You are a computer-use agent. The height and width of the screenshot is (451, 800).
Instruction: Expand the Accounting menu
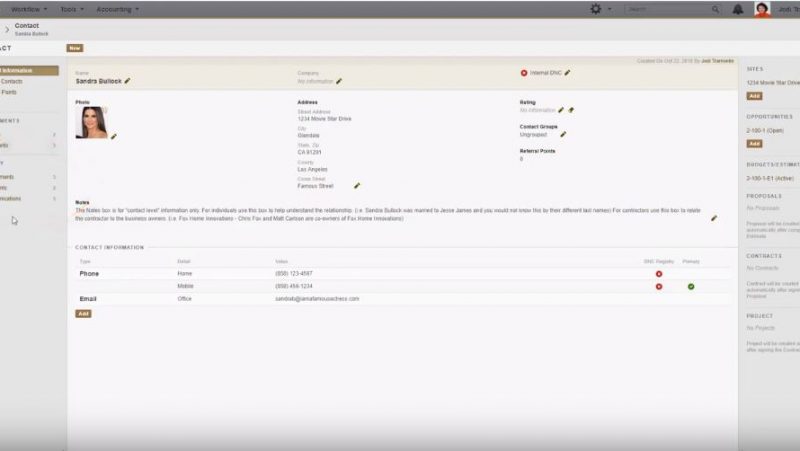117,9
